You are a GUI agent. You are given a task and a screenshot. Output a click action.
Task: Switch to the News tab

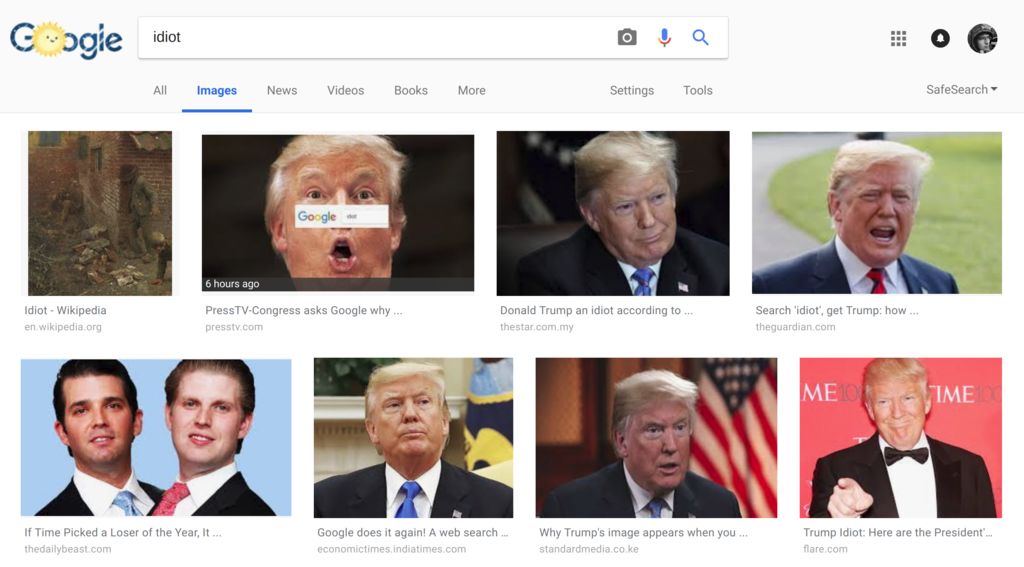click(282, 90)
